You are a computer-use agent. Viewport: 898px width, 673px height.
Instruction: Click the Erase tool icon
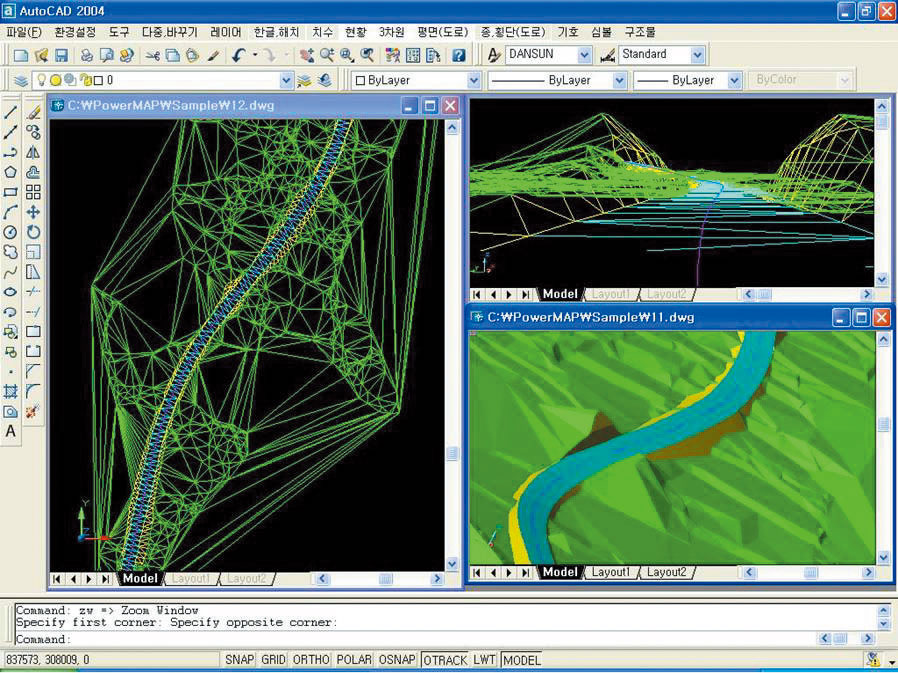pyautogui.click(x=33, y=112)
